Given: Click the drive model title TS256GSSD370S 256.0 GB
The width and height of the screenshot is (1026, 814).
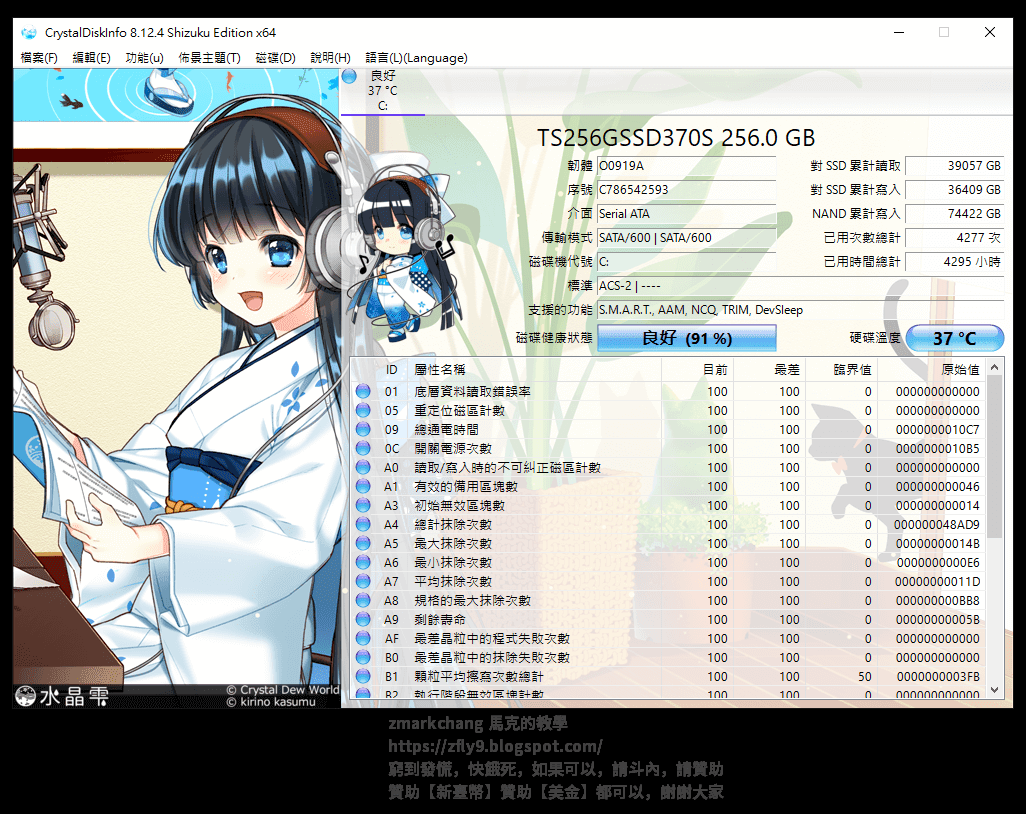Looking at the screenshot, I should pyautogui.click(x=676, y=138).
